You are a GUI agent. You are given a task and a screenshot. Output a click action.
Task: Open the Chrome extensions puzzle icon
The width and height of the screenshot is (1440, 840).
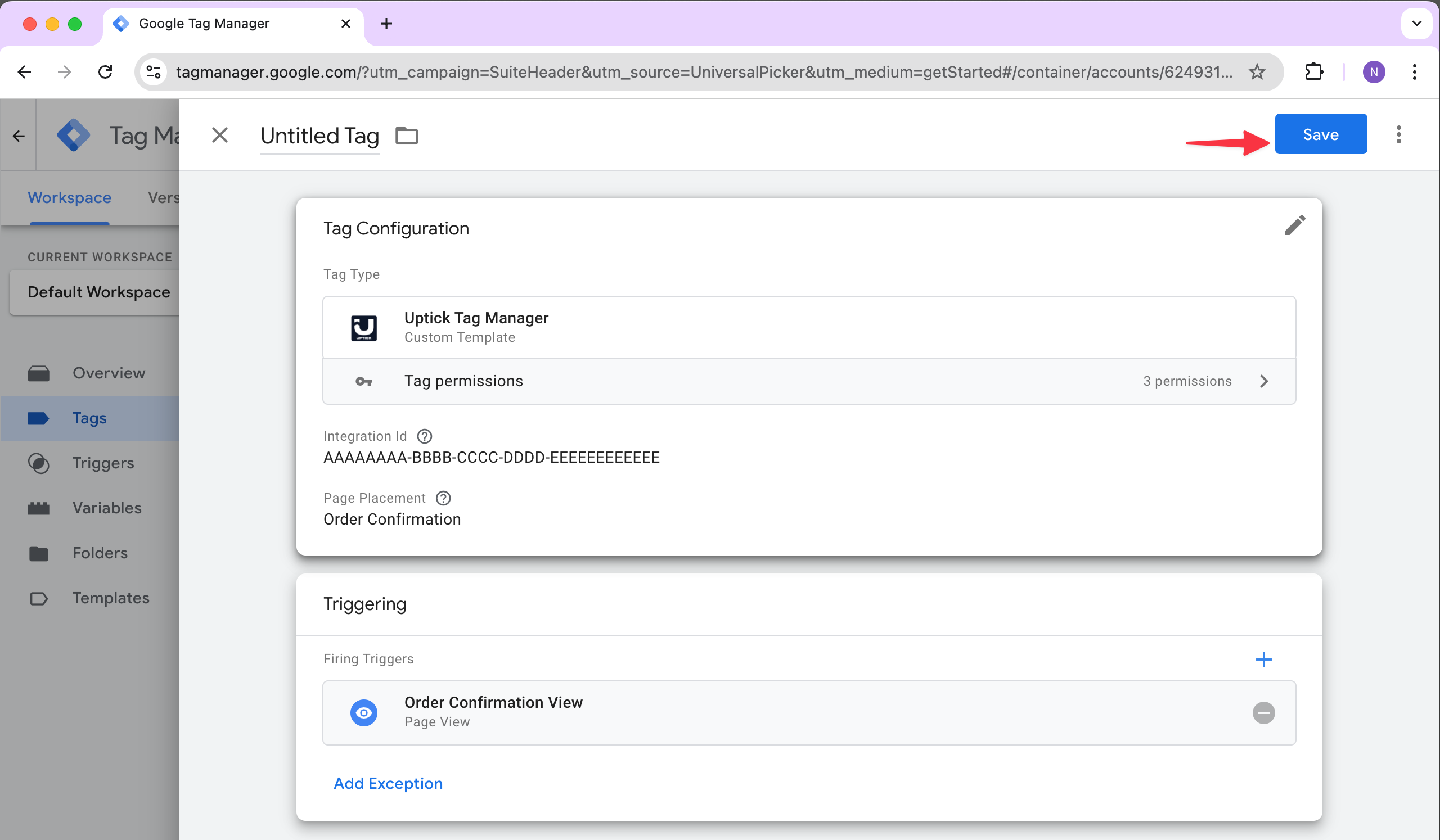pos(1313,72)
